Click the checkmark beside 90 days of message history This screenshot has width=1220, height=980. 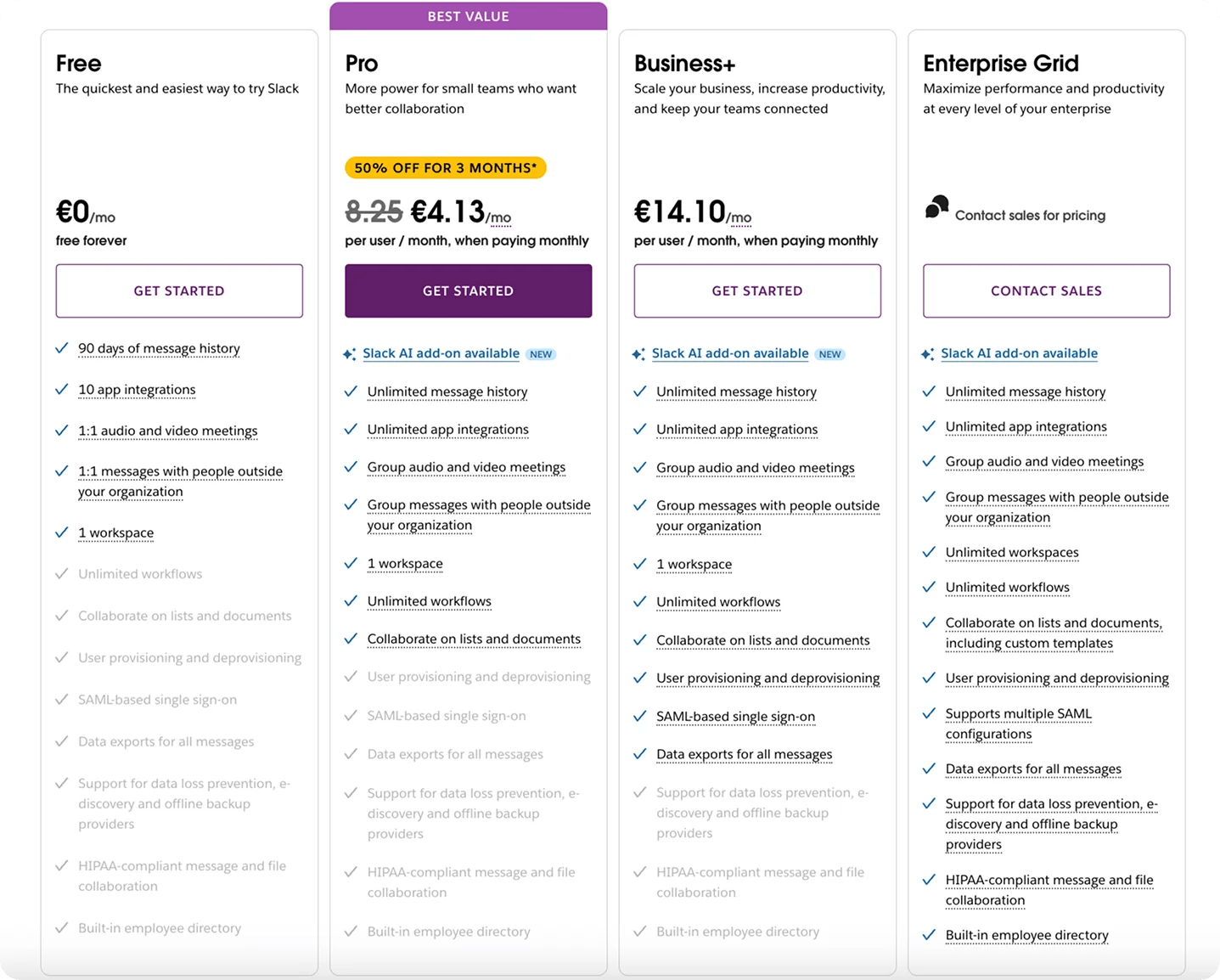62,348
